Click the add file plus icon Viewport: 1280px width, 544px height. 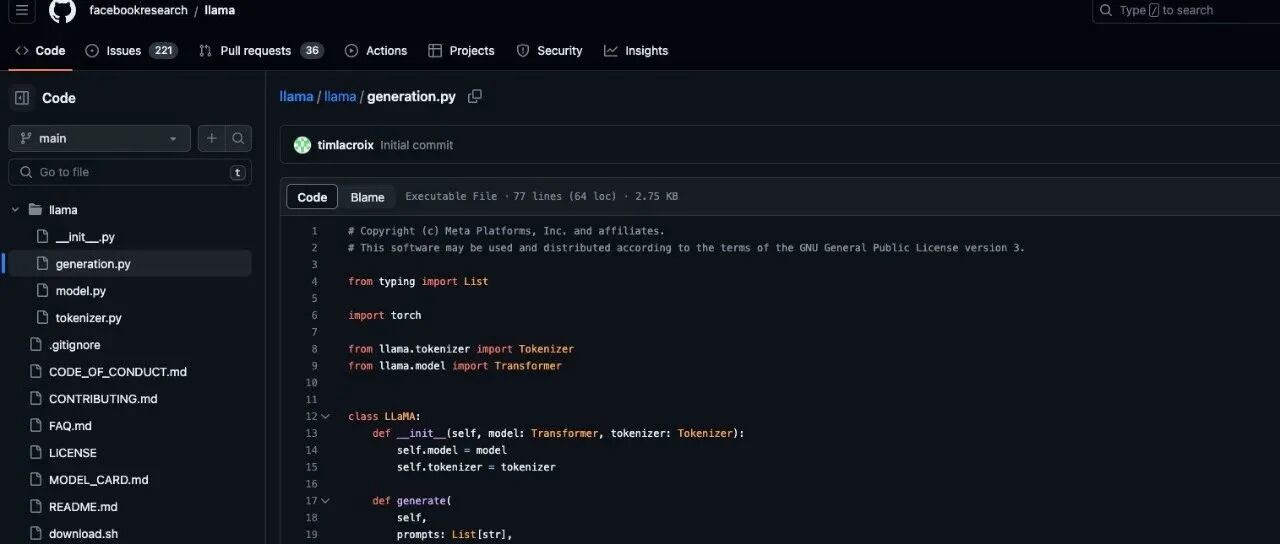(211, 138)
